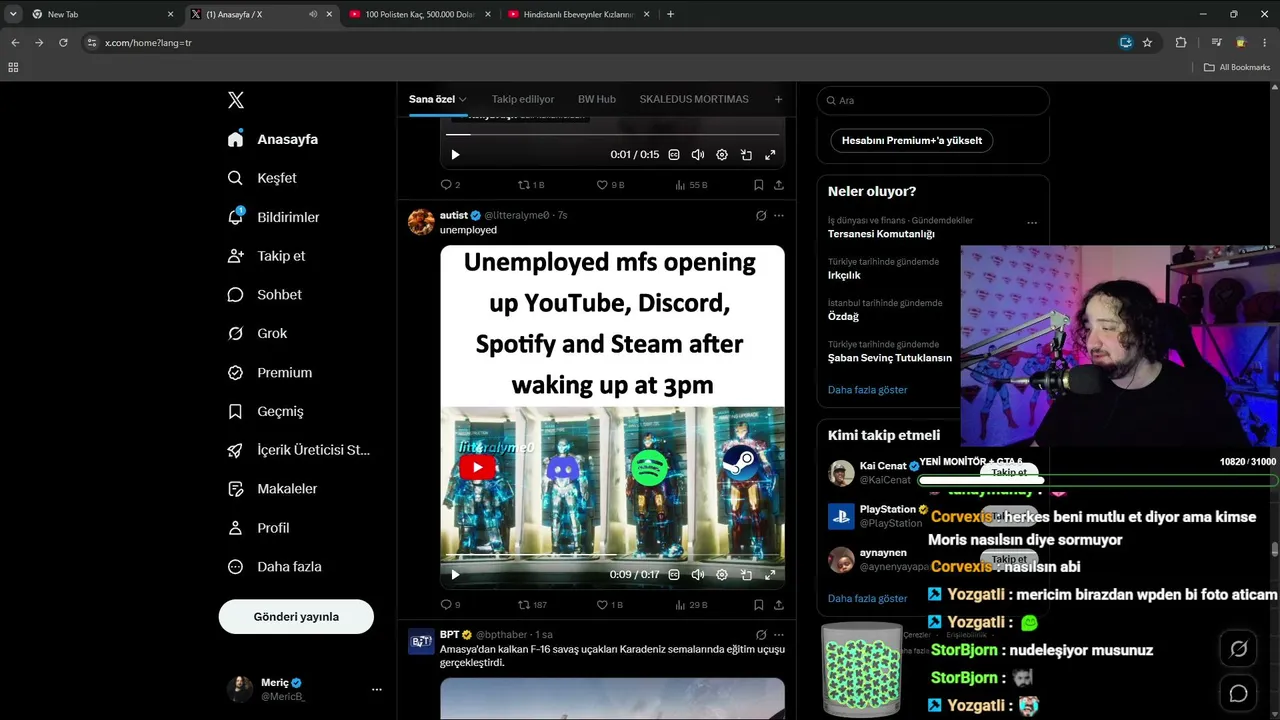Viewport: 1280px width, 720px height.
Task: Like the autist unemployed post
Action: click(602, 605)
